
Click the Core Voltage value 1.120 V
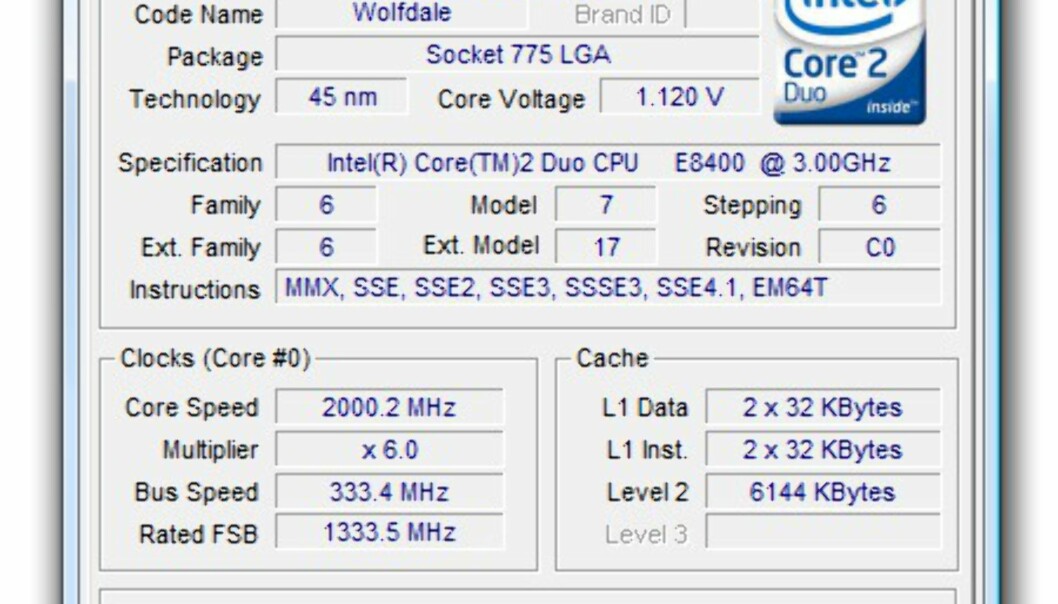coord(680,97)
